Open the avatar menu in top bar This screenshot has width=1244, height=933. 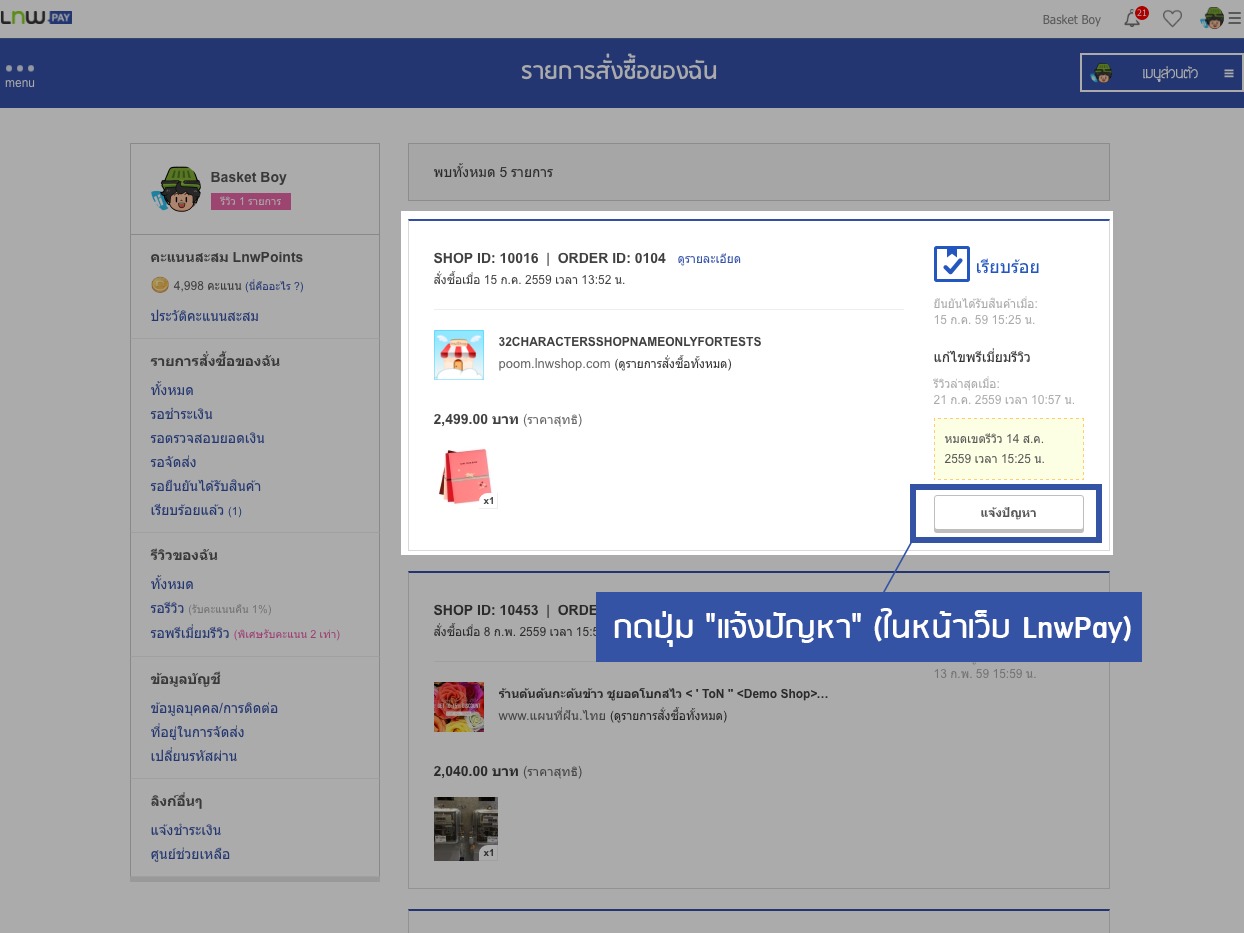point(1213,18)
